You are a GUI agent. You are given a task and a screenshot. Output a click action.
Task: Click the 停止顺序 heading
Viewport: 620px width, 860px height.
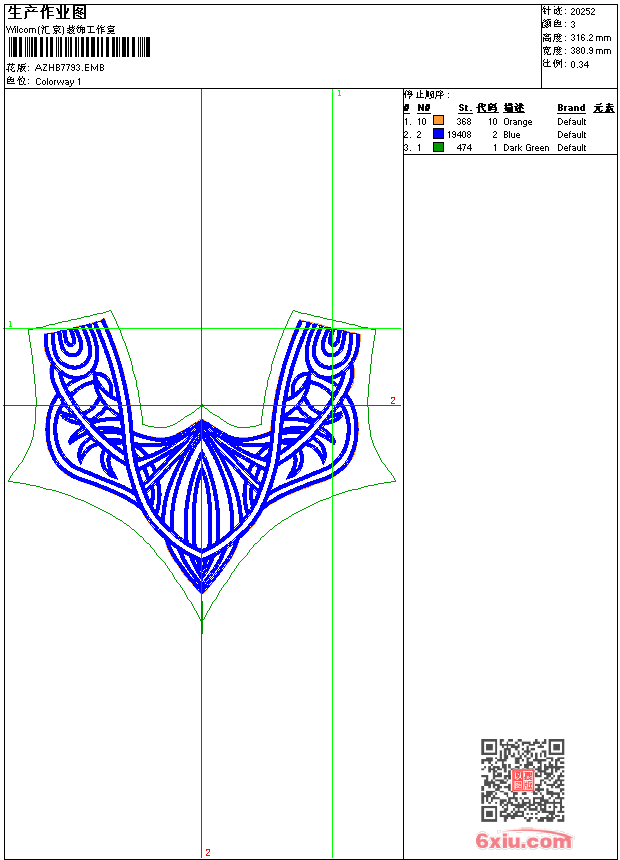426,94
